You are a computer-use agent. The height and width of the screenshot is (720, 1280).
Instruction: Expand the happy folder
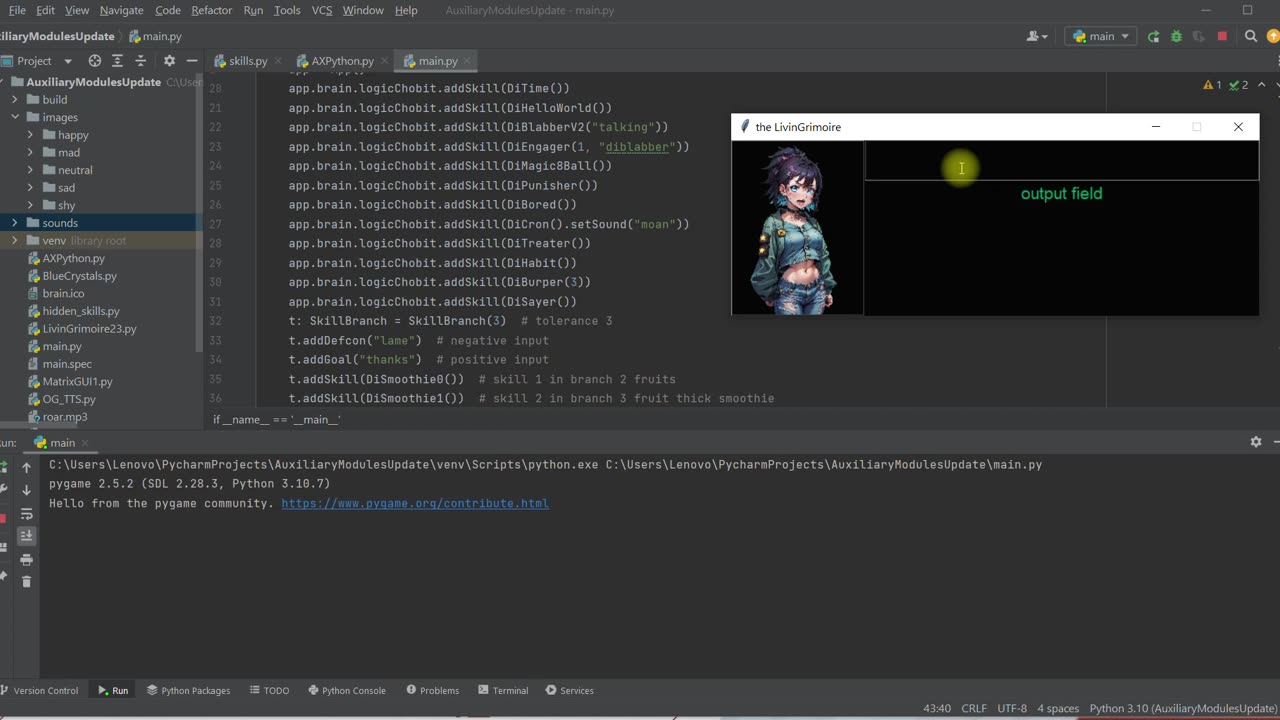(x=32, y=135)
